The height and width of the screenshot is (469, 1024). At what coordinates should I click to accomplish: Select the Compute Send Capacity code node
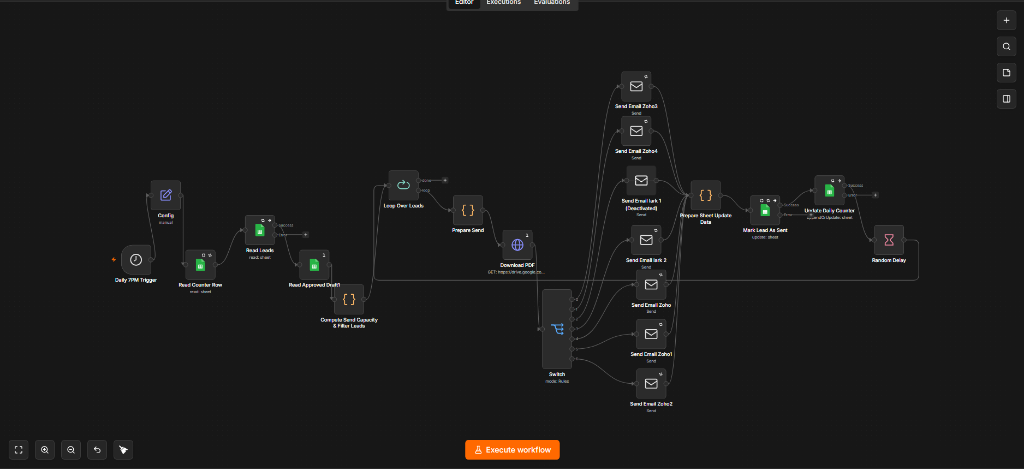pos(349,299)
